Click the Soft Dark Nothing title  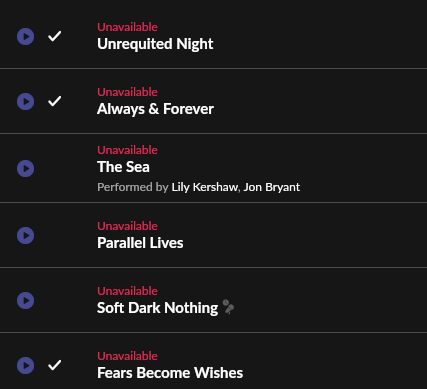click(157, 308)
